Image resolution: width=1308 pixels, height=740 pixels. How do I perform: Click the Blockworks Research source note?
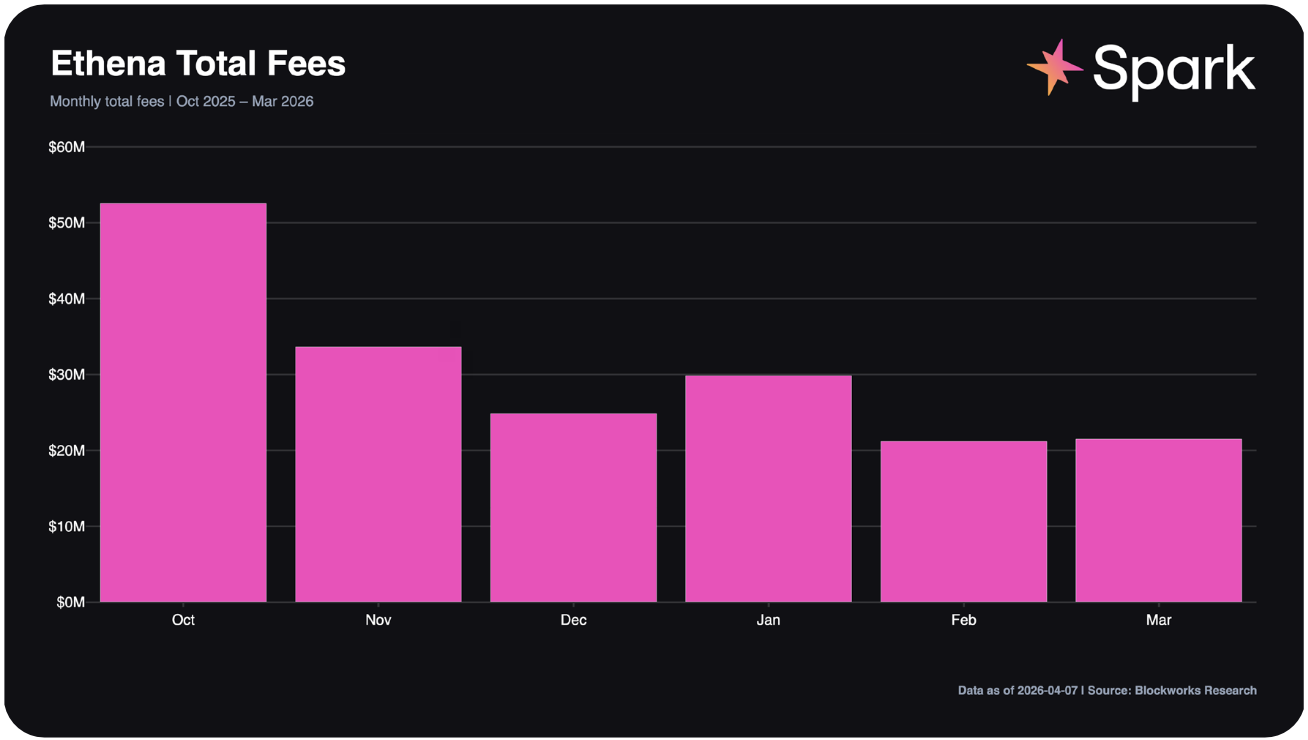coord(1107,690)
